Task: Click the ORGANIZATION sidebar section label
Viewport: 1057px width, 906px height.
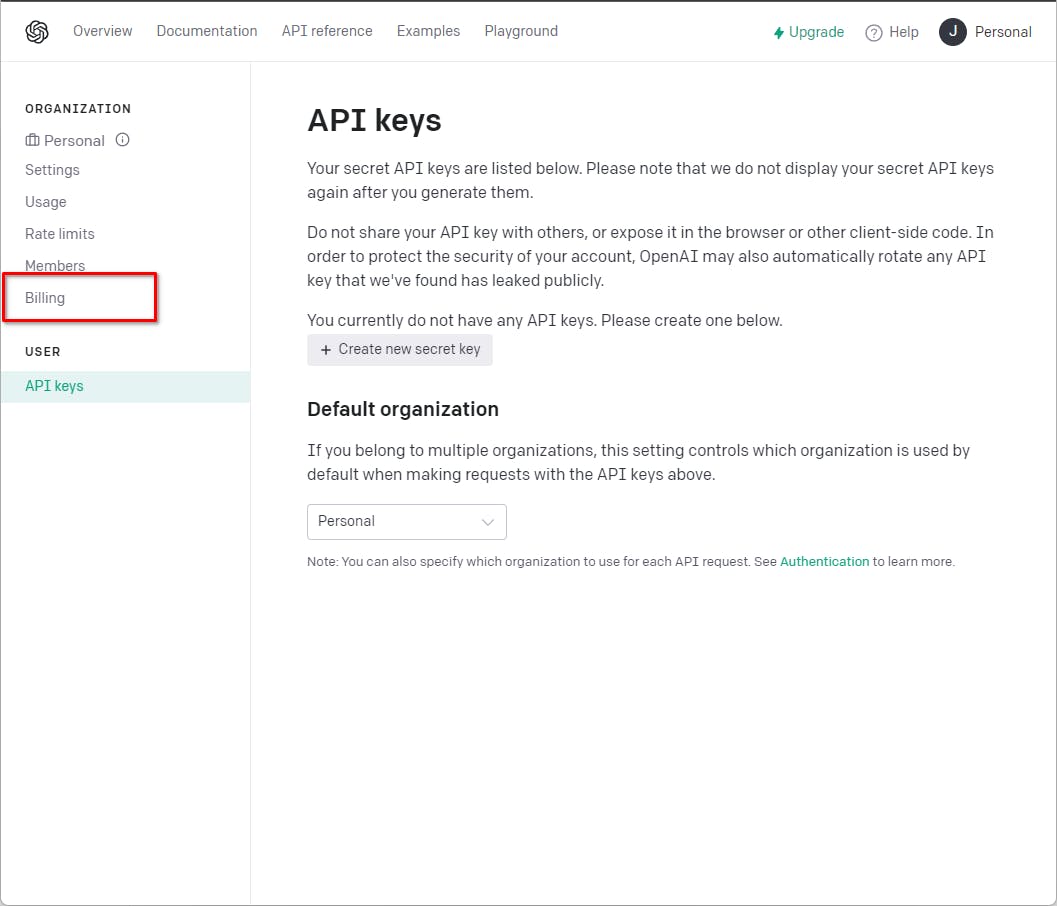Action: tap(78, 109)
